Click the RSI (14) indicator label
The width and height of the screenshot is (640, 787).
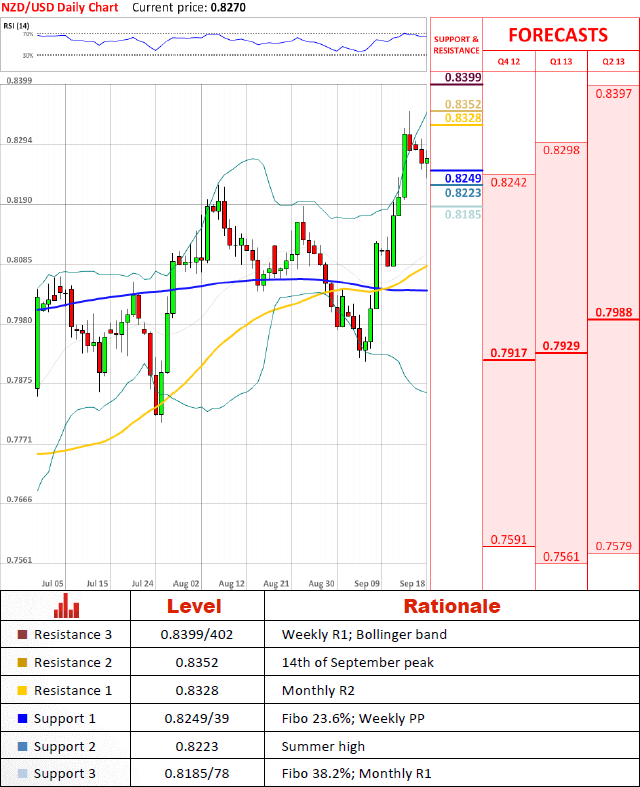pos(16,26)
